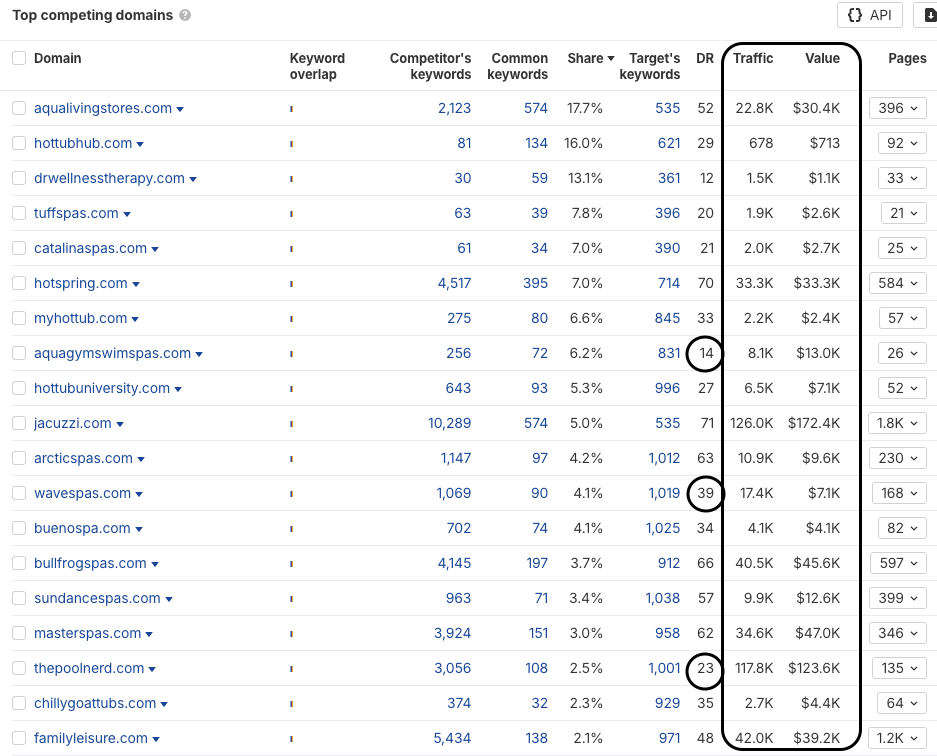937x756 pixels.
Task: Open arcticspas.com domain link
Action: (x=83, y=458)
